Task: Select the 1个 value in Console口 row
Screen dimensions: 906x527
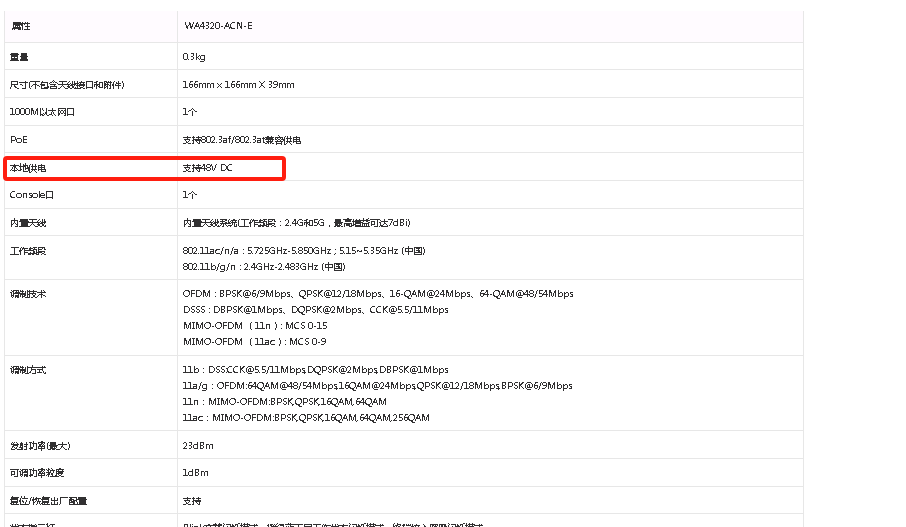Action: coord(190,195)
